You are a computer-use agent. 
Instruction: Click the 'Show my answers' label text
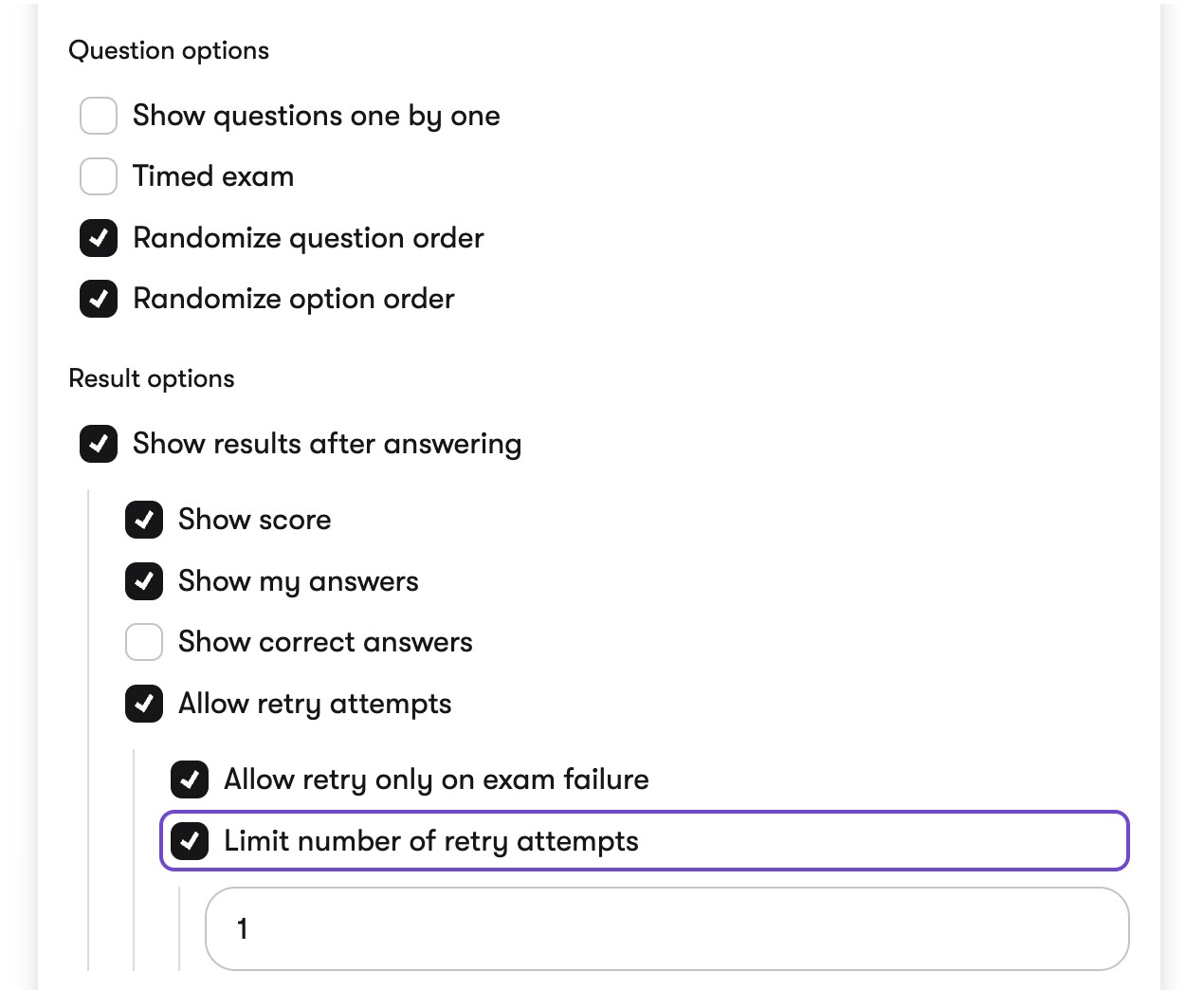pyautogui.click(x=298, y=581)
